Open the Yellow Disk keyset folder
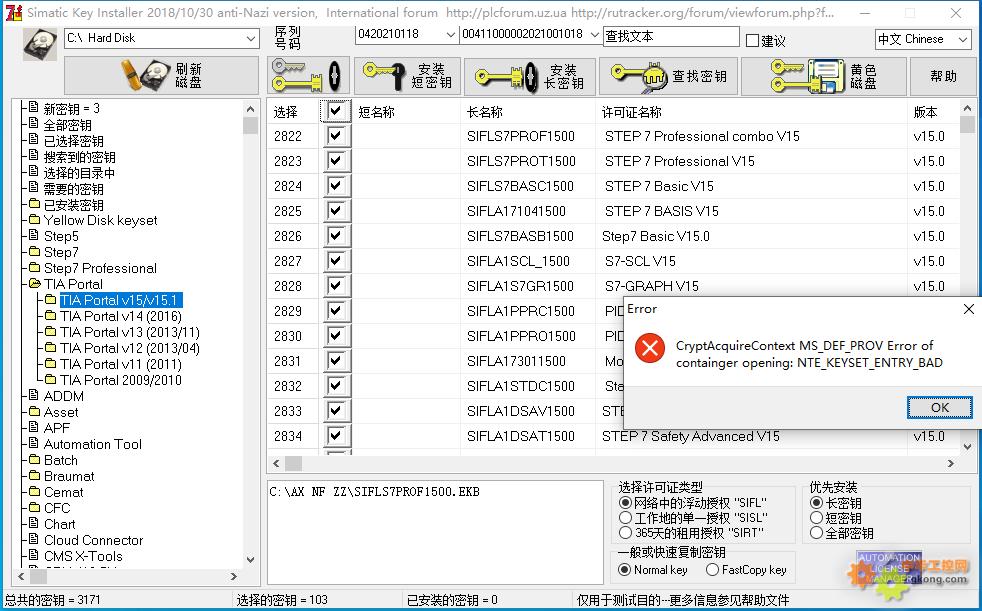This screenshot has height=611, width=982. (x=100, y=220)
